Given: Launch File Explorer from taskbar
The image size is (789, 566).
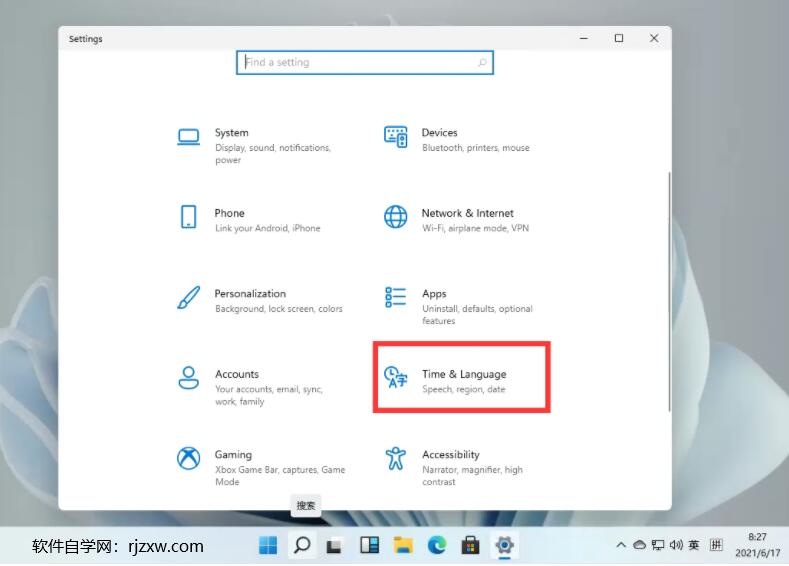Looking at the screenshot, I should [403, 545].
